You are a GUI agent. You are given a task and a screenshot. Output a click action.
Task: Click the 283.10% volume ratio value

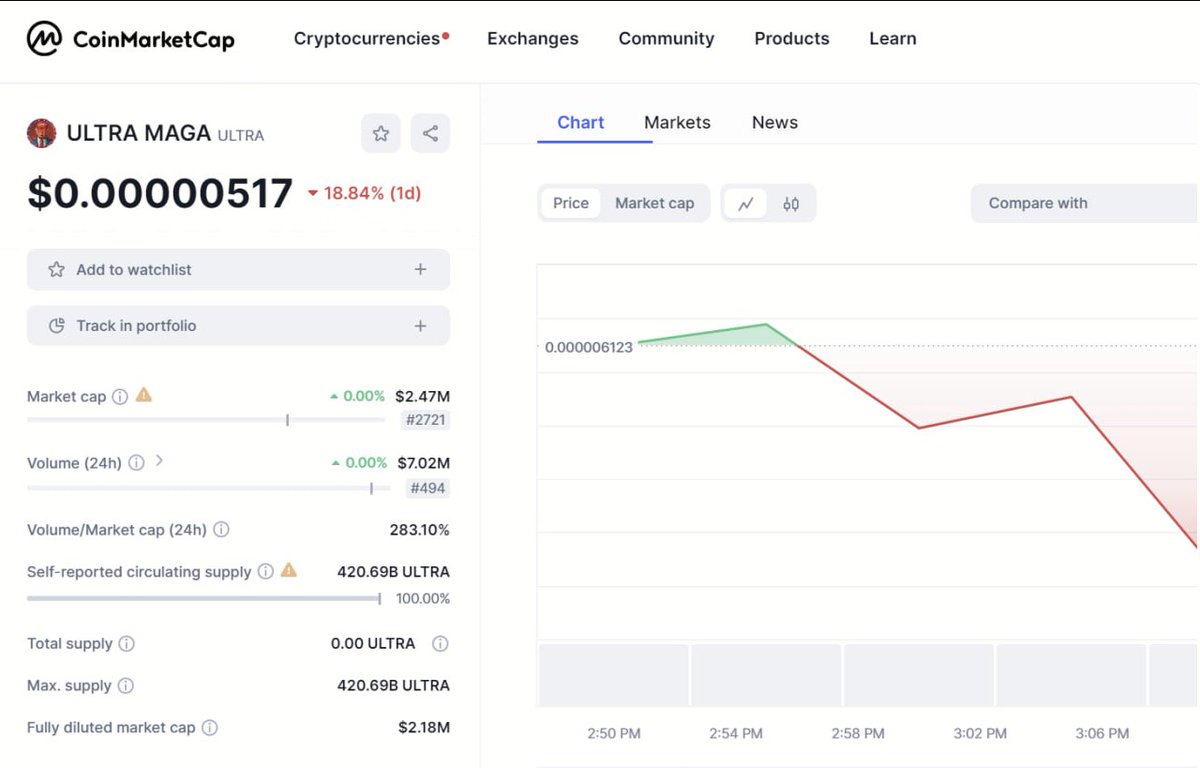click(419, 530)
